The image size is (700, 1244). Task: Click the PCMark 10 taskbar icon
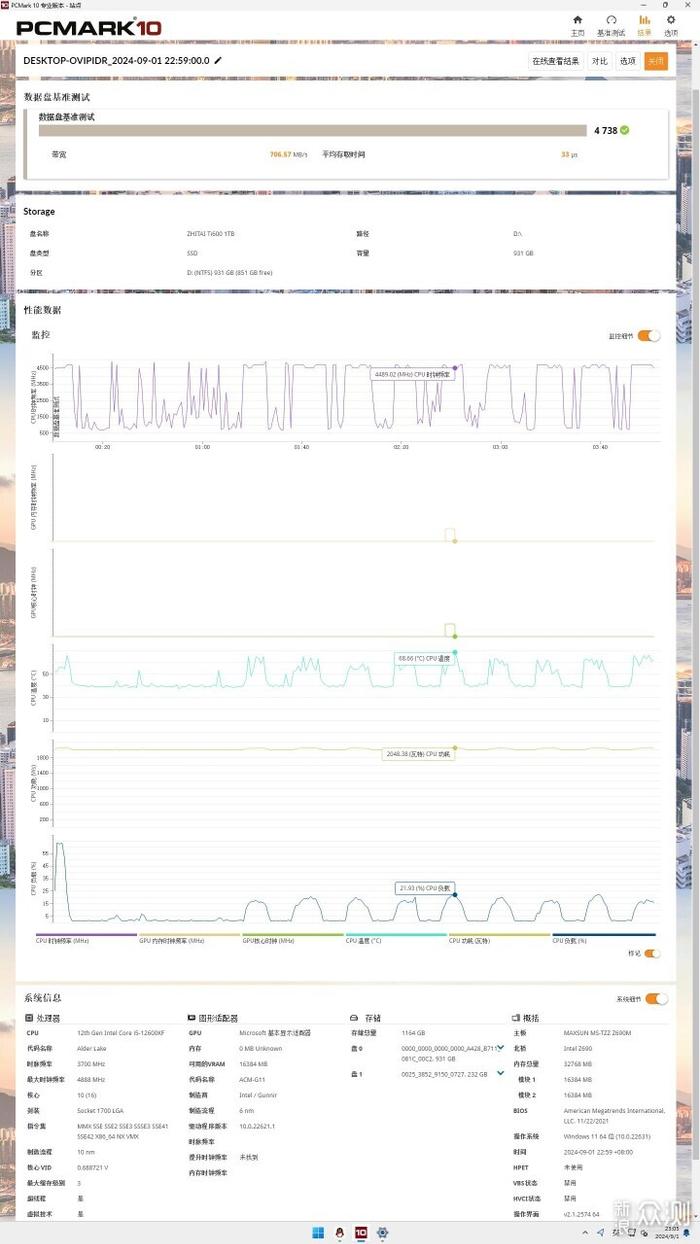361,1232
